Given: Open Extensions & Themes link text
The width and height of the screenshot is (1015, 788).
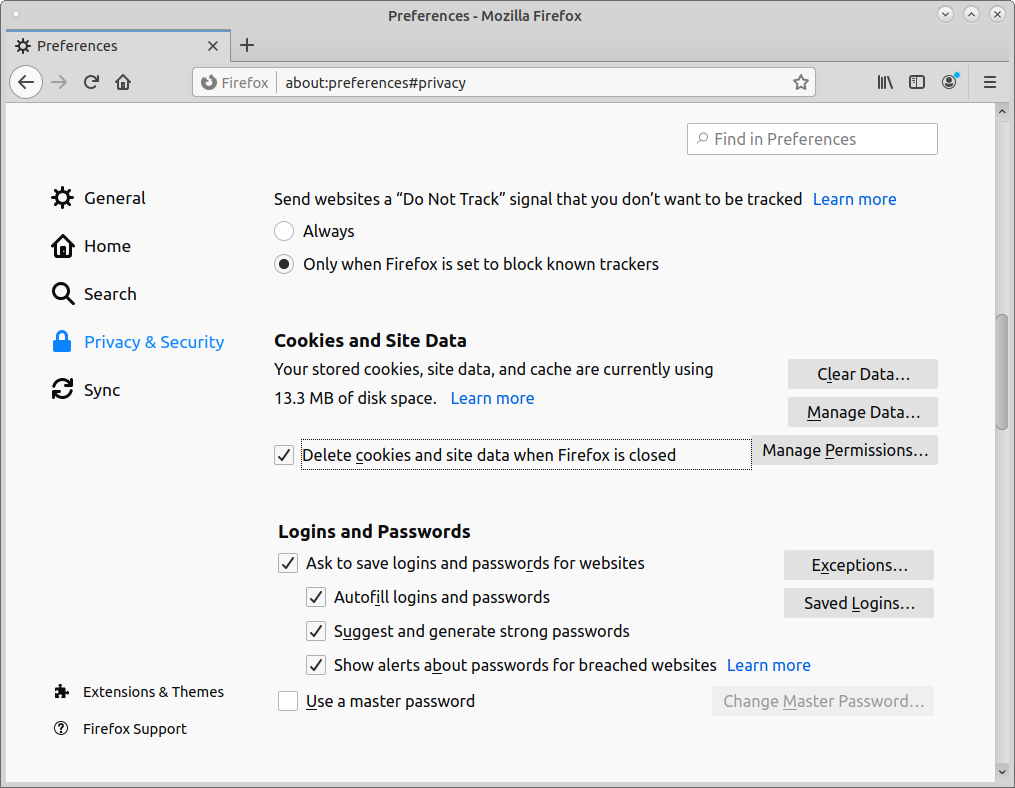Looking at the screenshot, I should [153, 692].
